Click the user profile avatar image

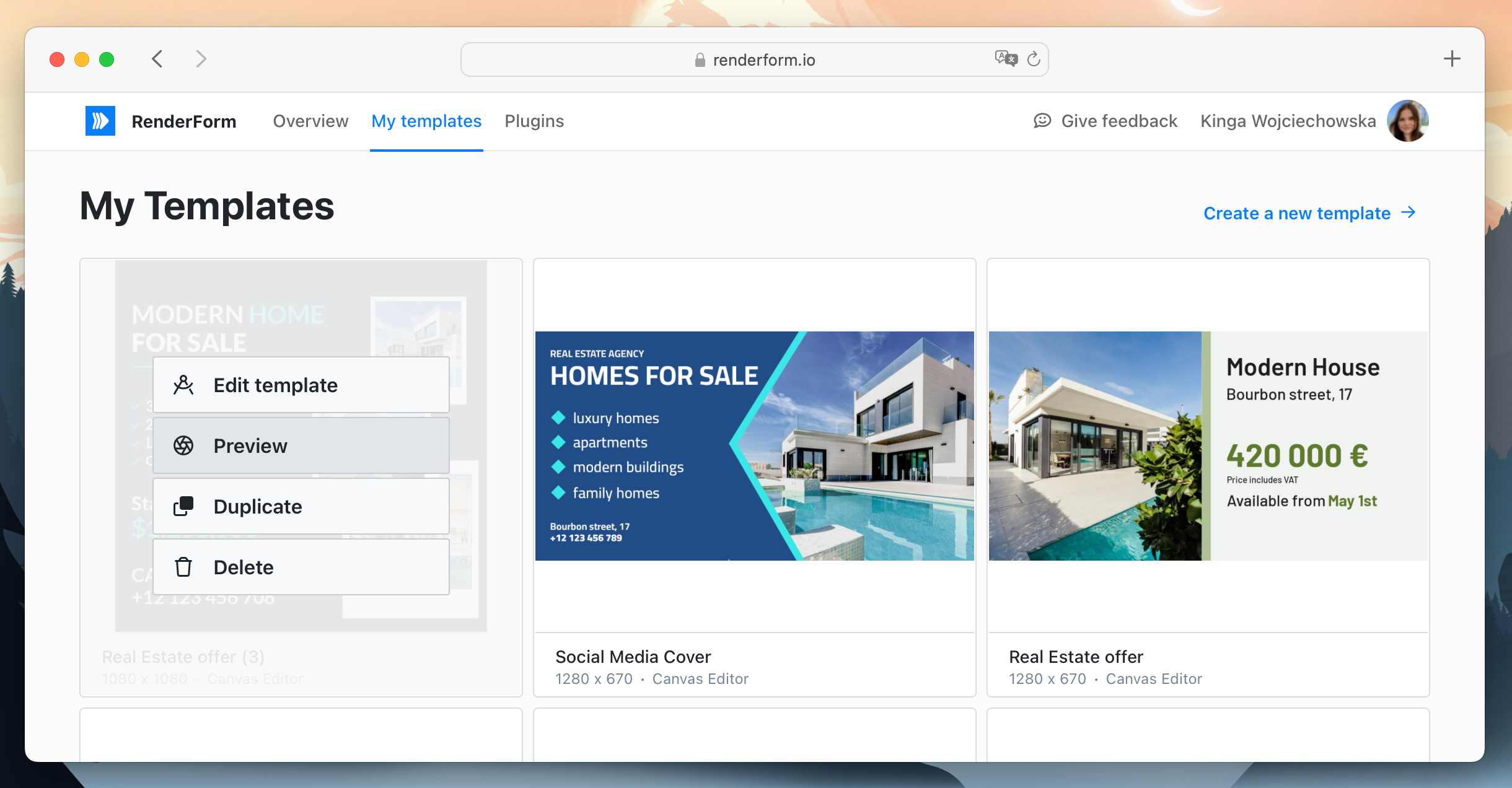1410,121
